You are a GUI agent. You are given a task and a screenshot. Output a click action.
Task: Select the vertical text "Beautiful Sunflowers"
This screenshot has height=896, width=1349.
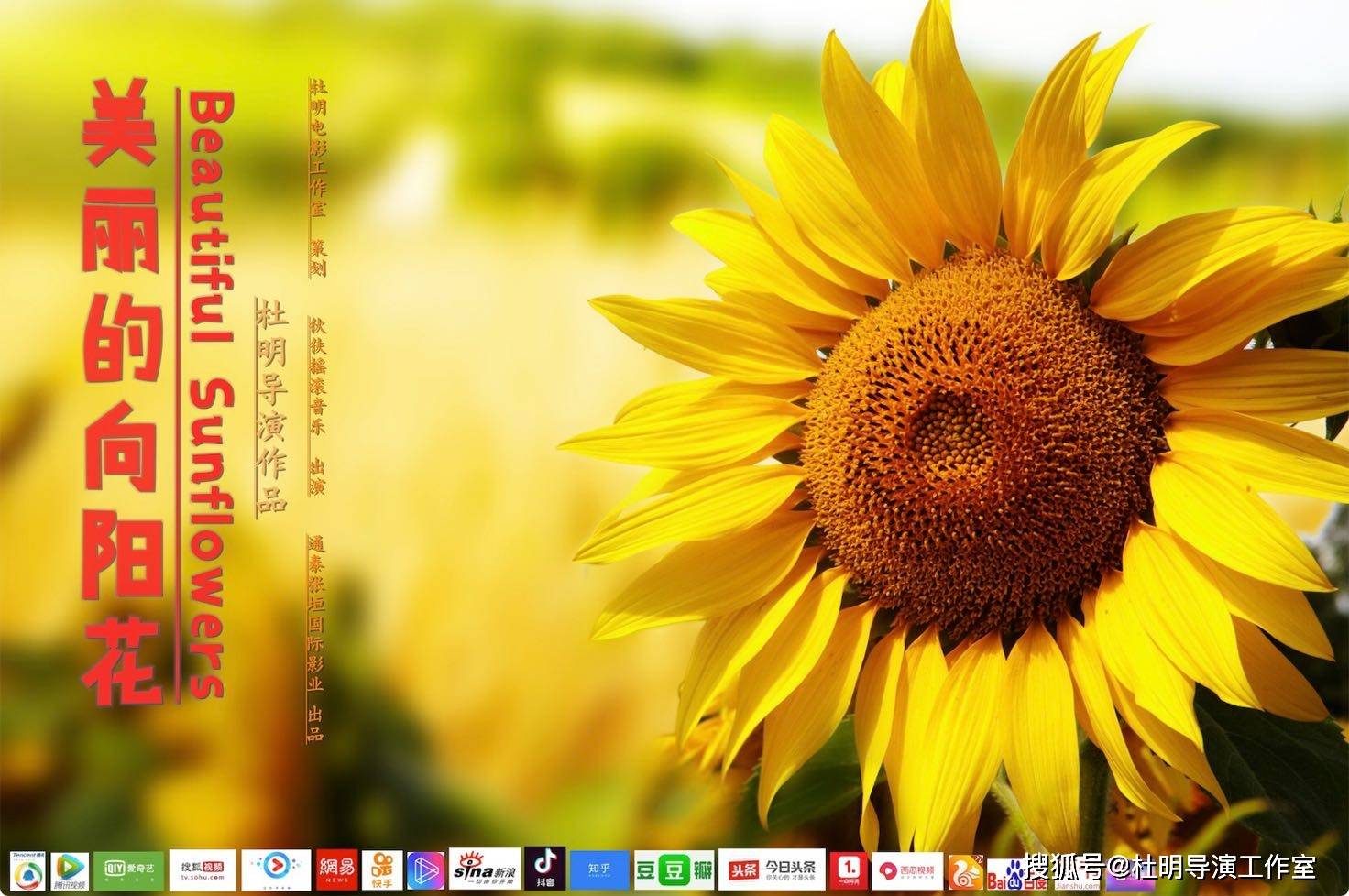[210, 394]
